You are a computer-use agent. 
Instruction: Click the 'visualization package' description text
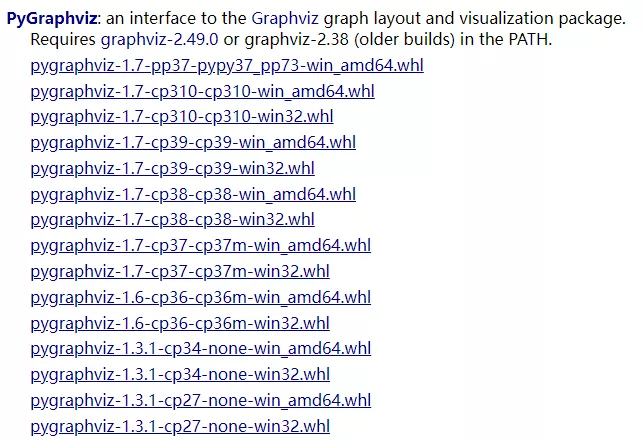(542, 18)
